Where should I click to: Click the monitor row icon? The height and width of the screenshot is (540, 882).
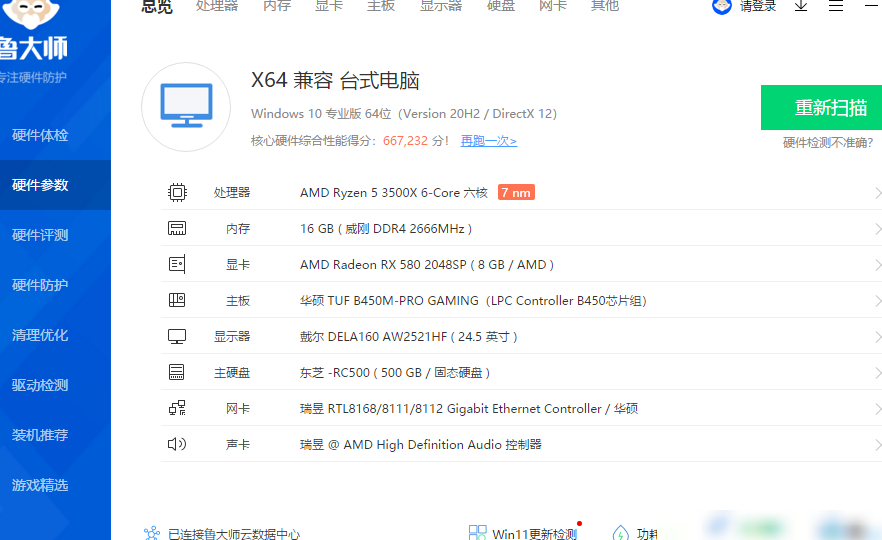(x=177, y=336)
